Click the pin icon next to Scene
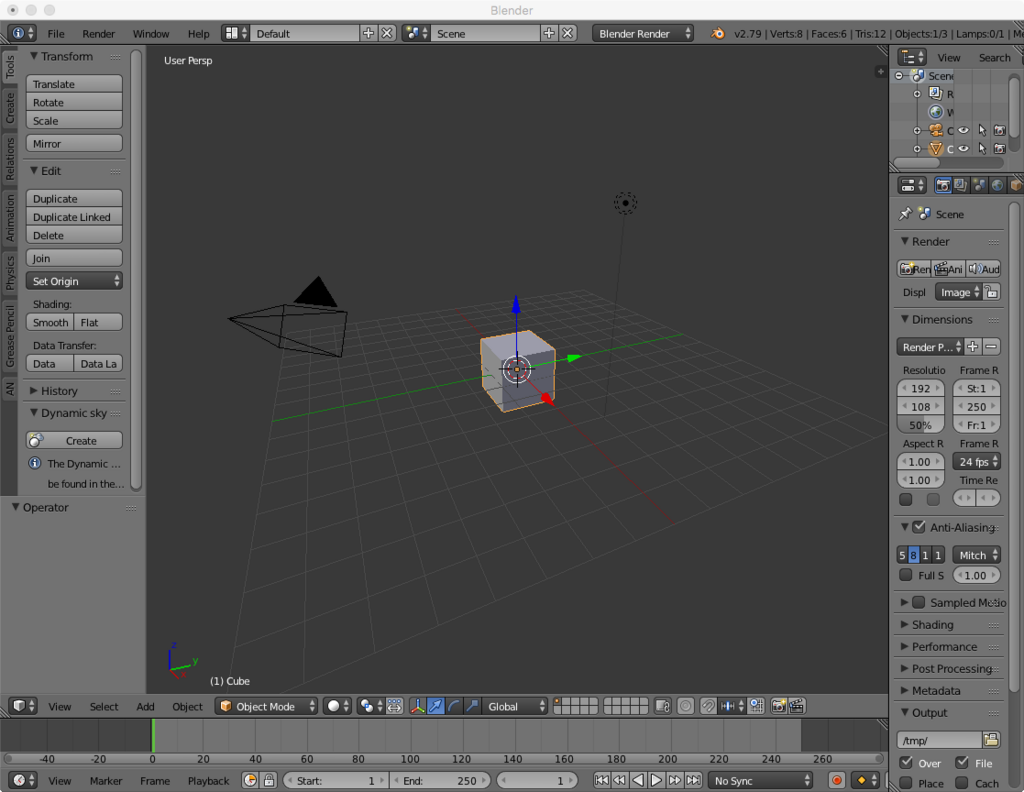The width and height of the screenshot is (1024, 792). point(905,214)
